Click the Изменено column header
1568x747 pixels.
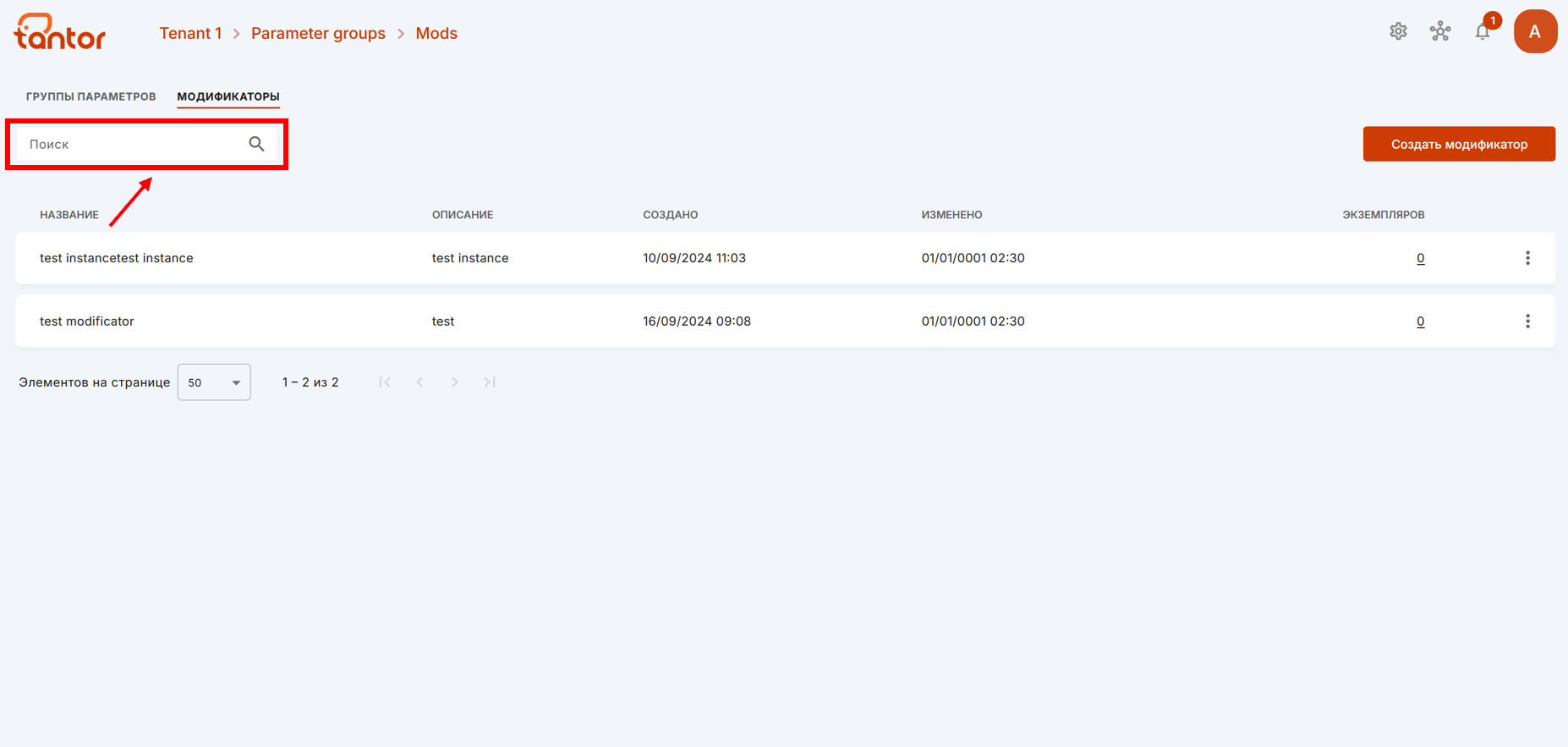coord(952,215)
